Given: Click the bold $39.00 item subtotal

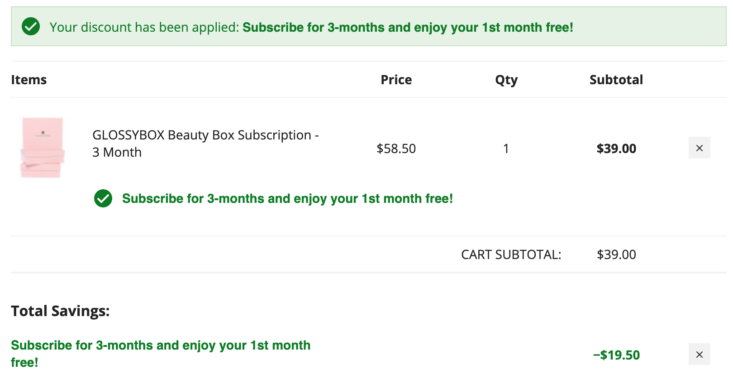Looking at the screenshot, I should tap(616, 149).
